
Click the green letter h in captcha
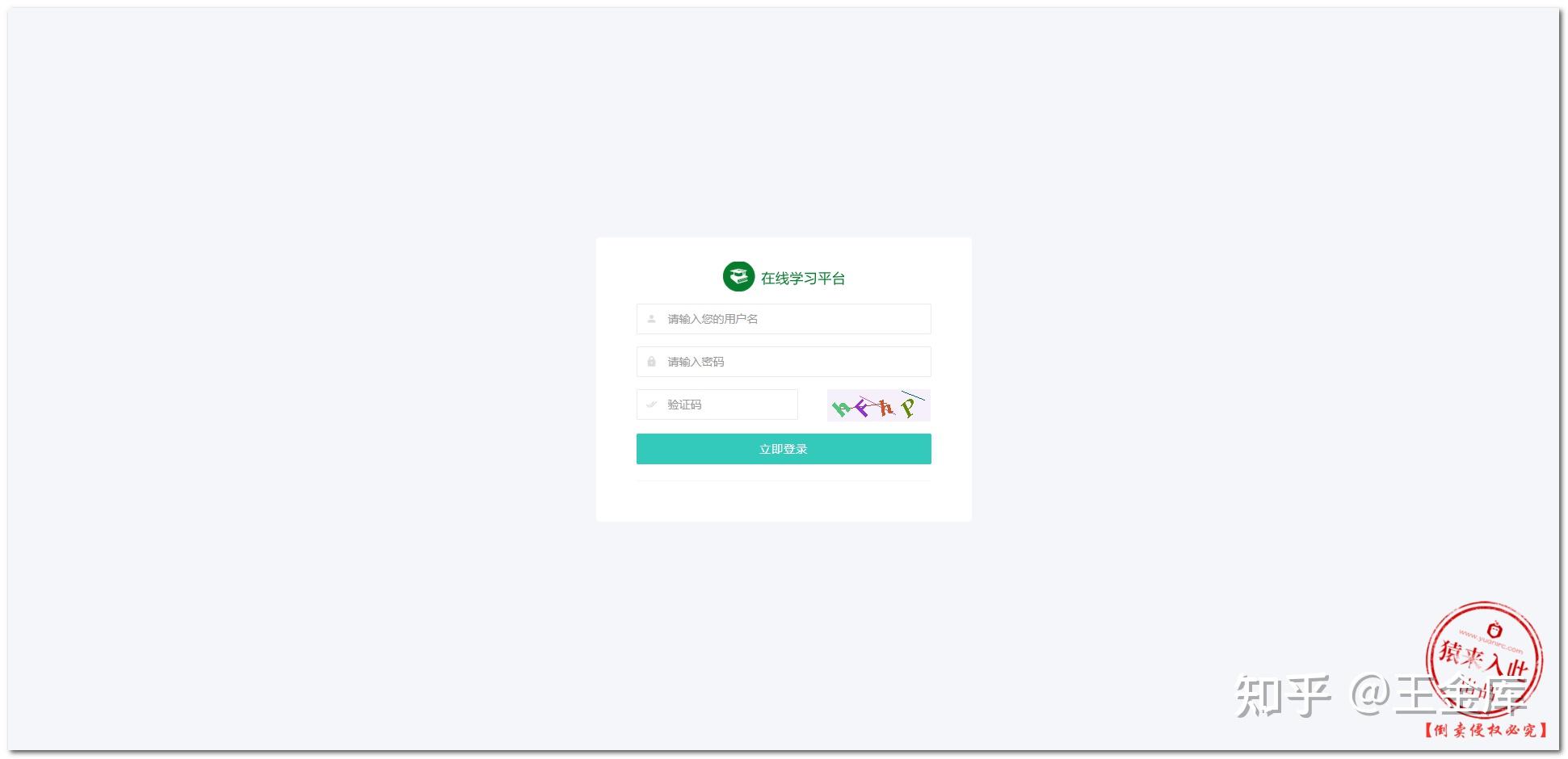[841, 409]
